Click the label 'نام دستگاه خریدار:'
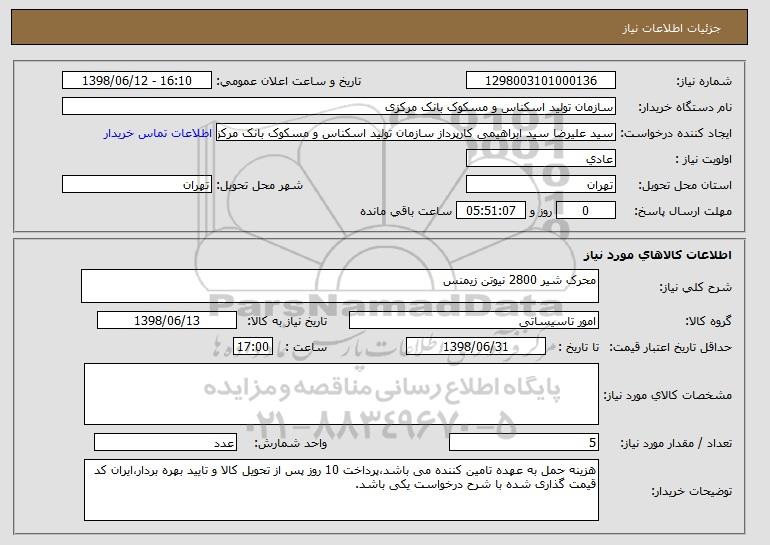The width and height of the screenshot is (770, 545). click(686, 107)
